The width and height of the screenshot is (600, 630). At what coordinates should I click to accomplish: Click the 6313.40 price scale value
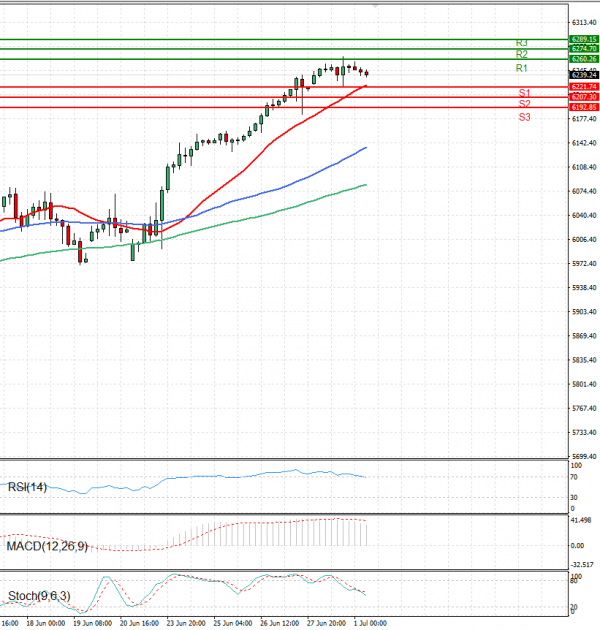point(584,22)
